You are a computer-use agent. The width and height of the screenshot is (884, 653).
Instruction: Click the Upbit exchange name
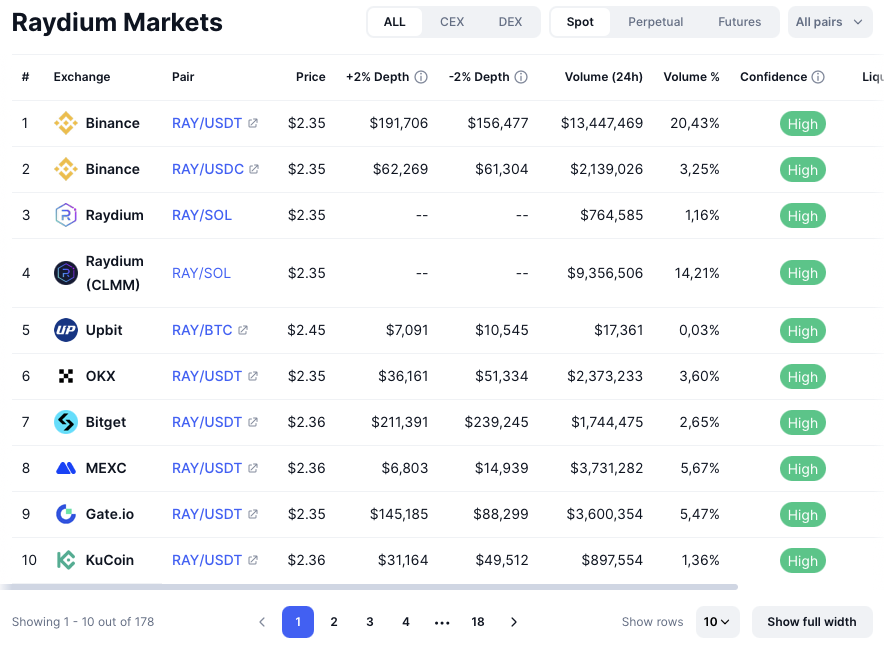(104, 330)
